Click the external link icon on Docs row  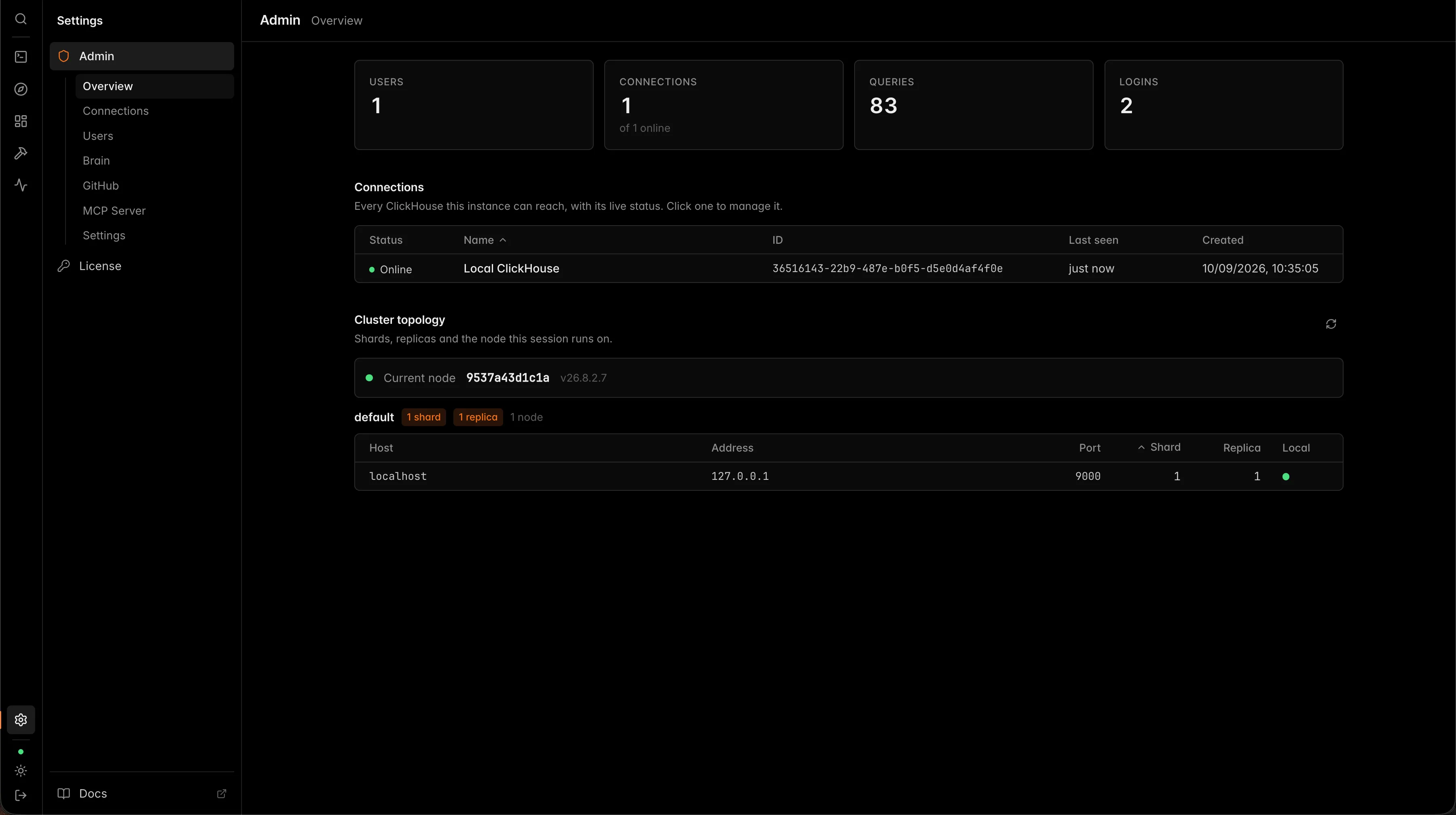pyautogui.click(x=222, y=794)
